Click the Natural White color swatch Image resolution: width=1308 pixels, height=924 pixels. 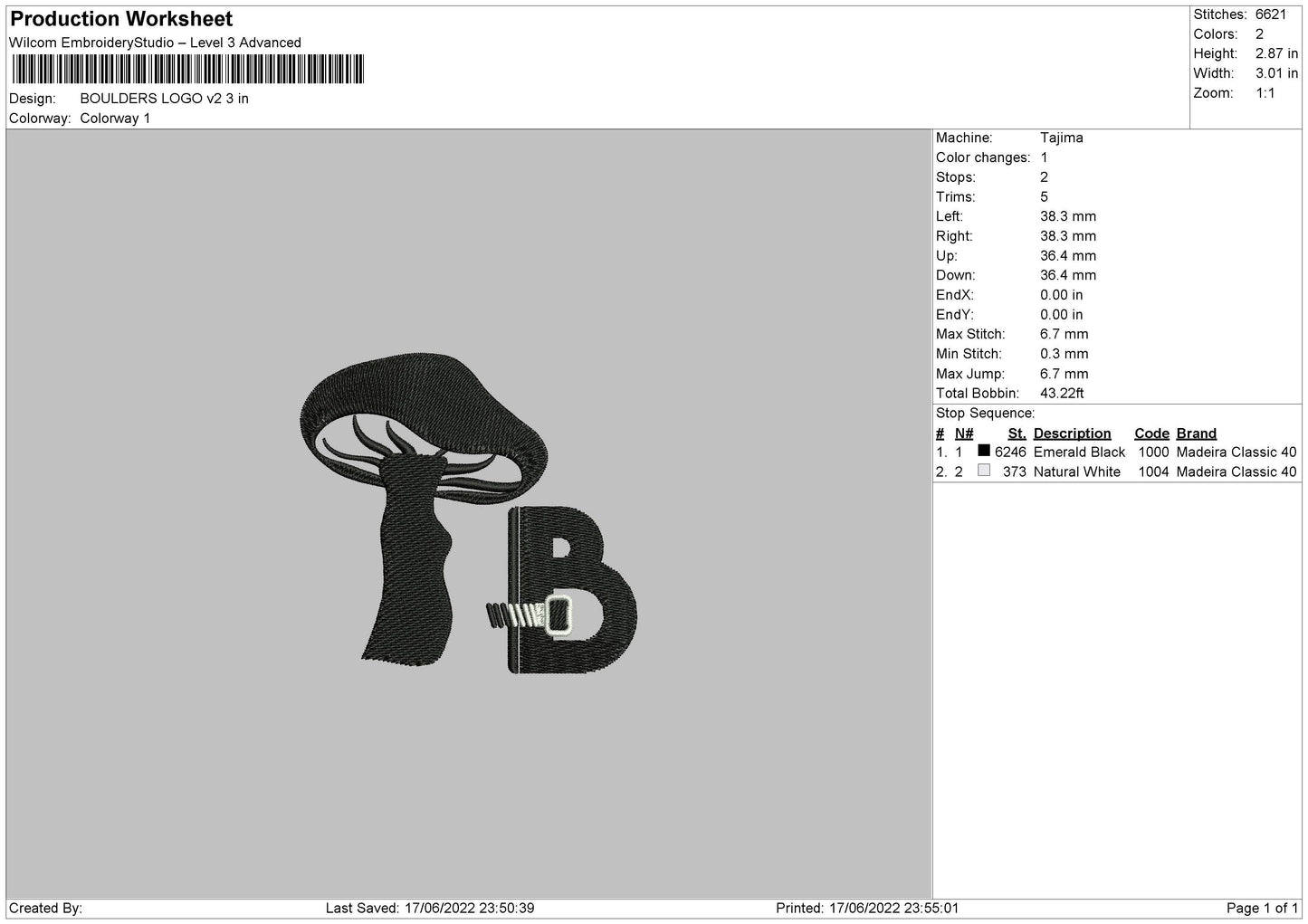[984, 471]
